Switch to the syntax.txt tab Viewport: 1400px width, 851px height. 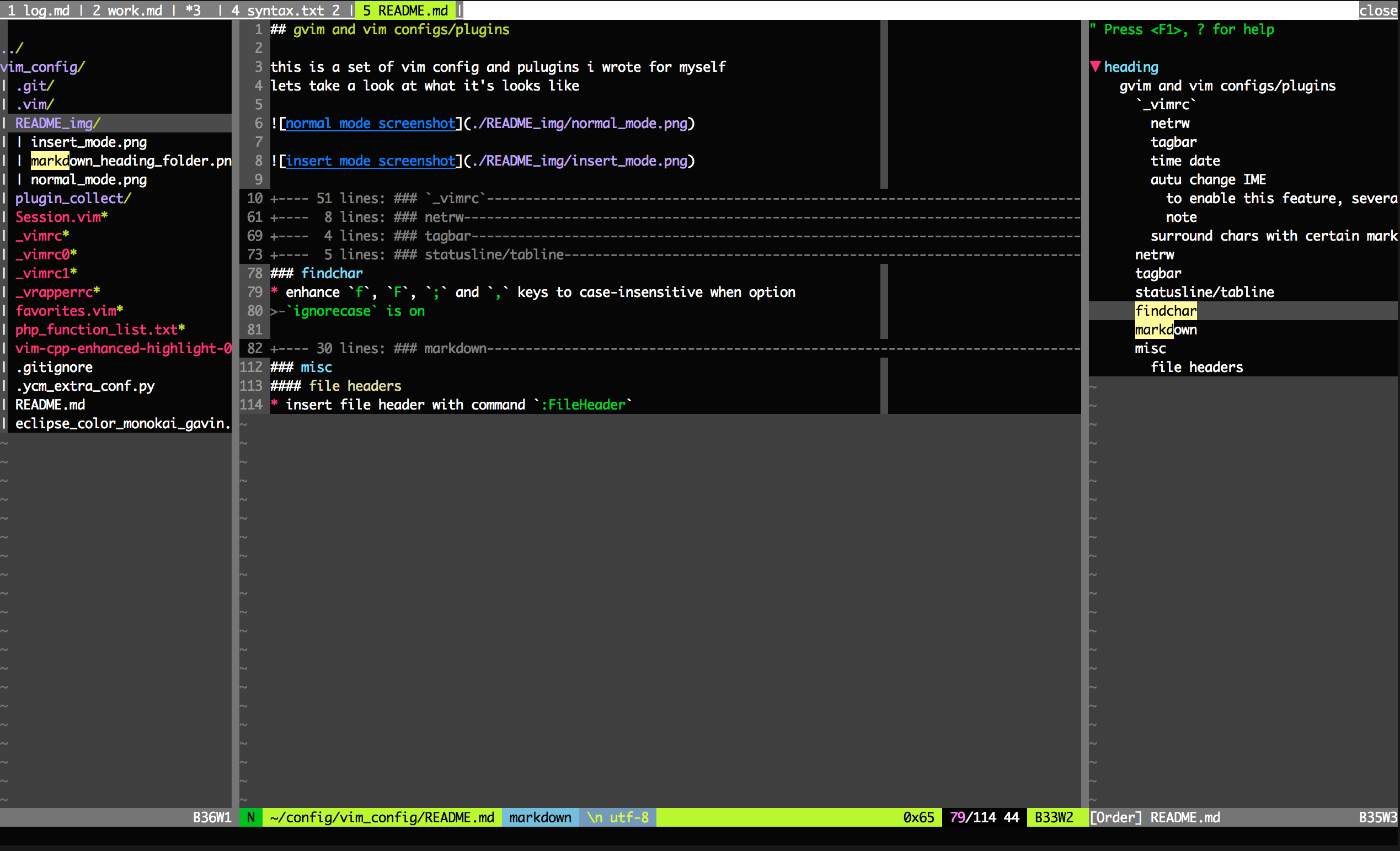point(287,10)
